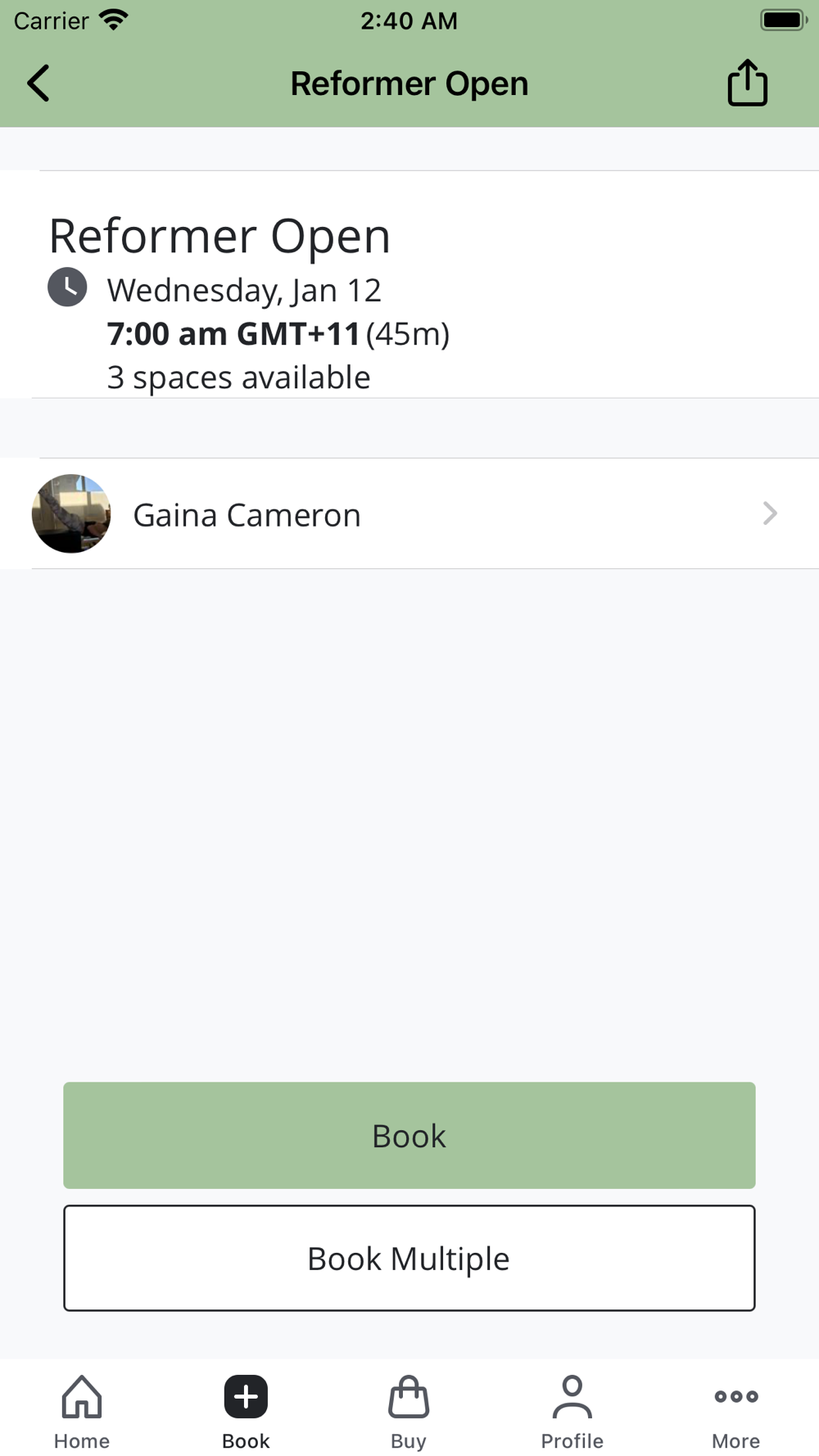819x1456 pixels.
Task: Go to the Profile tab
Action: (x=572, y=1412)
